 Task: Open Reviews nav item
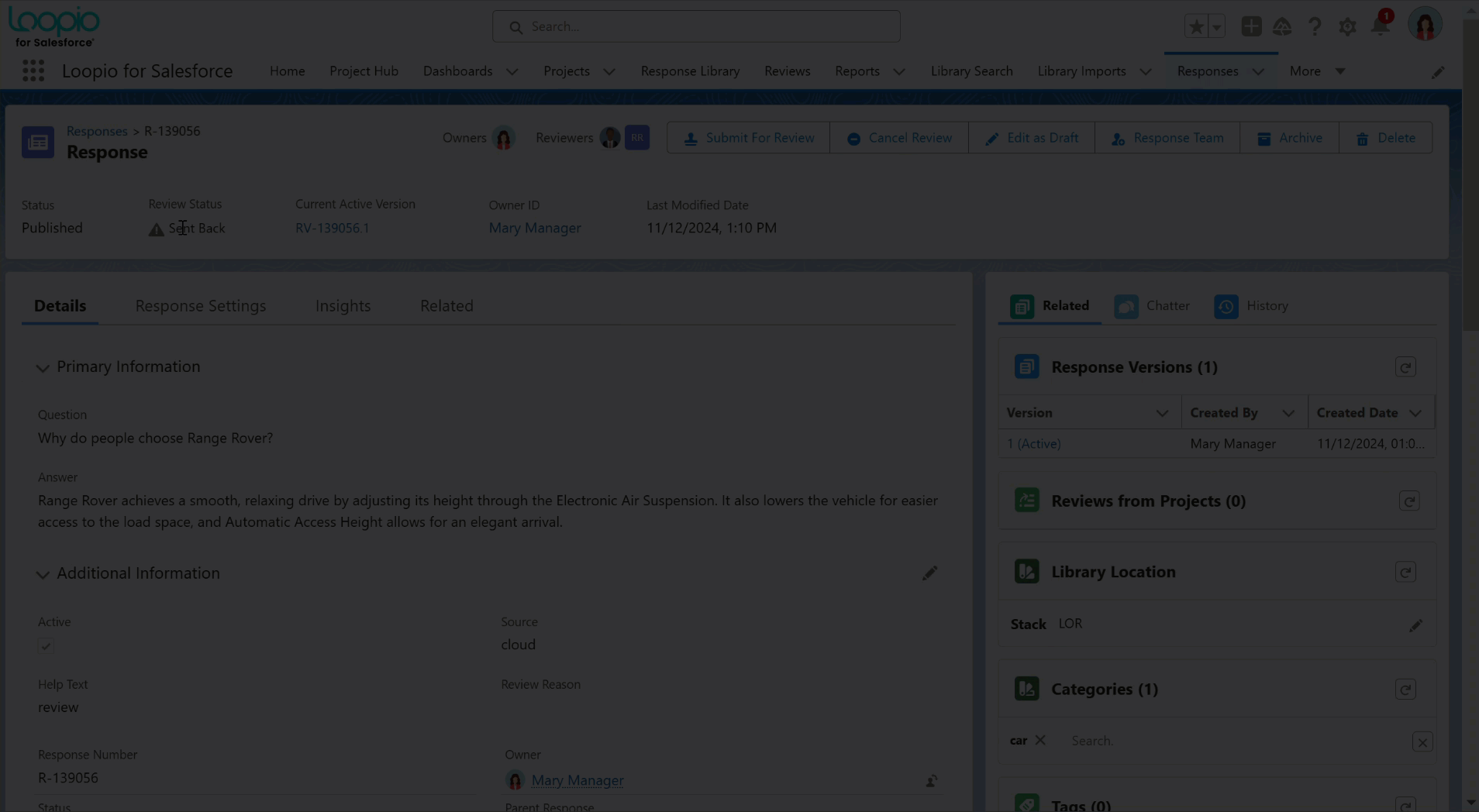pos(787,71)
